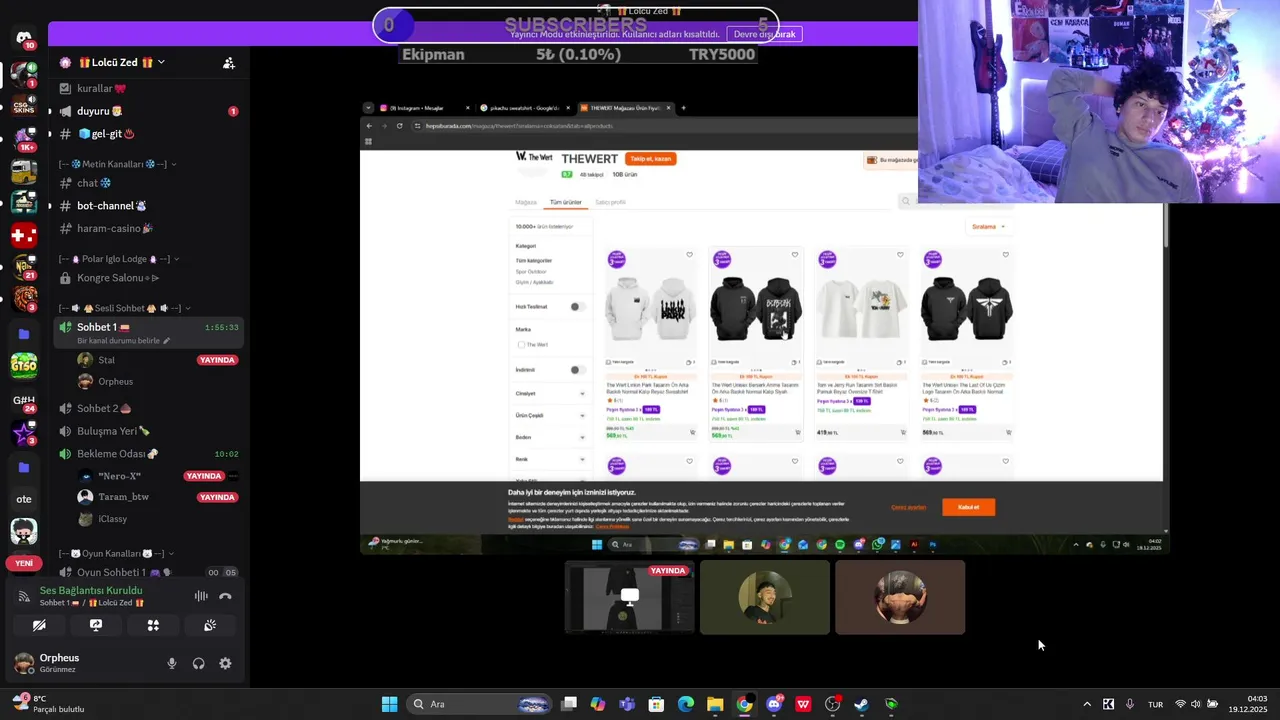
Task: Open Discord direct messages home icon
Action: [24, 38]
